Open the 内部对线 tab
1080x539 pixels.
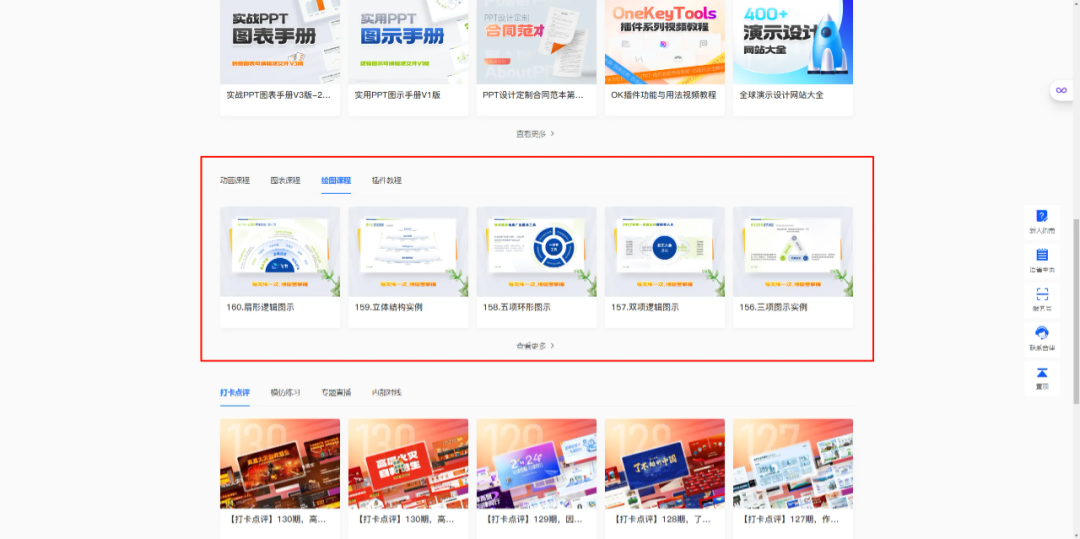[386, 392]
